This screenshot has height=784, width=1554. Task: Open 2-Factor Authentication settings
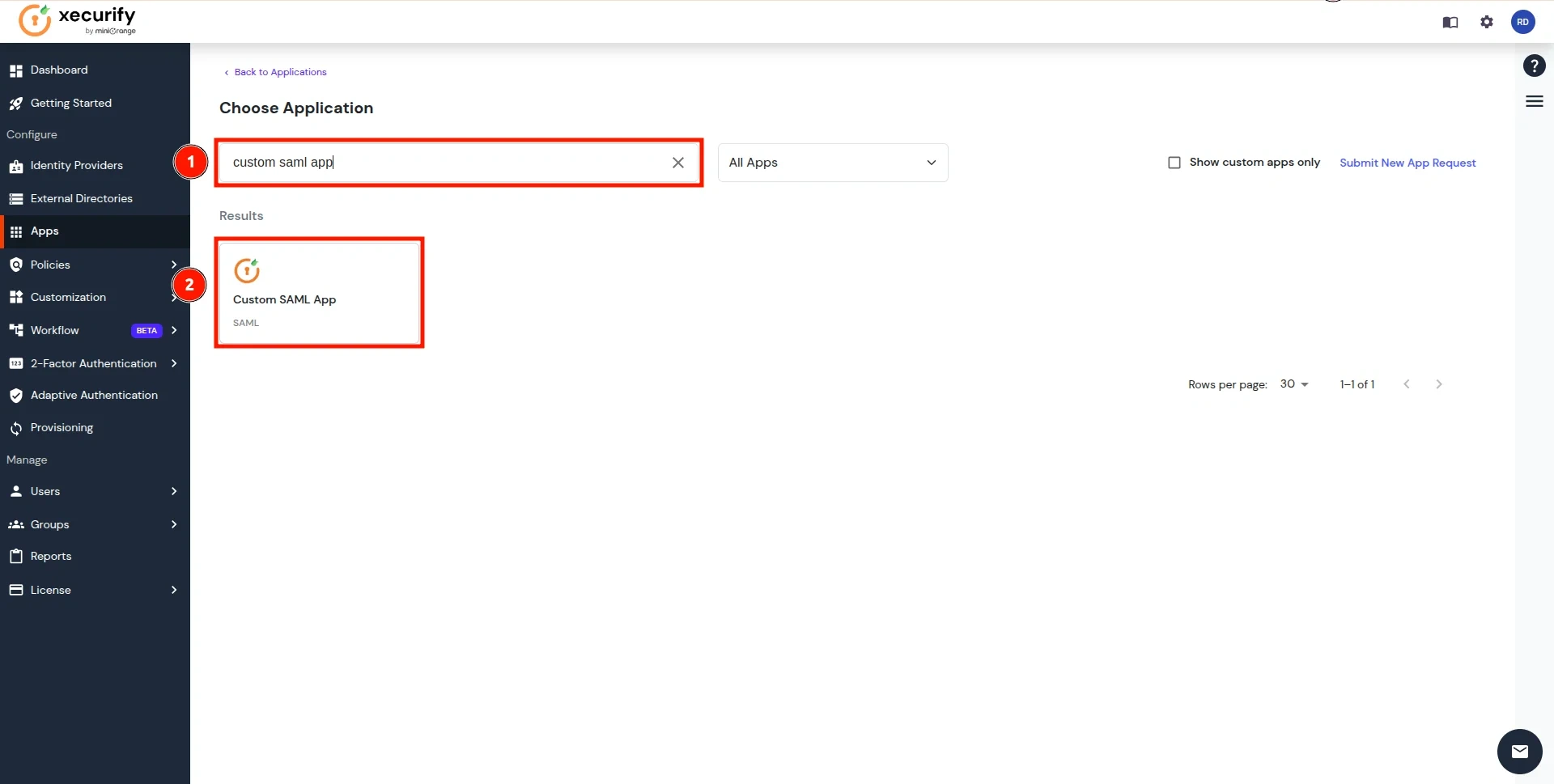(x=95, y=363)
